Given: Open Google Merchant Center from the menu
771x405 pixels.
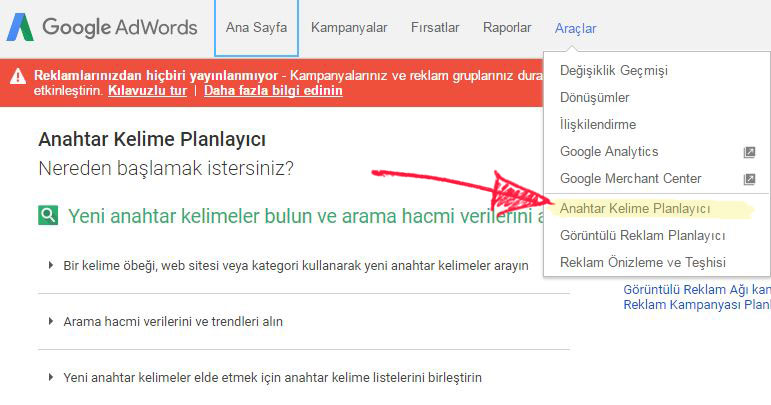Looking at the screenshot, I should [x=630, y=178].
